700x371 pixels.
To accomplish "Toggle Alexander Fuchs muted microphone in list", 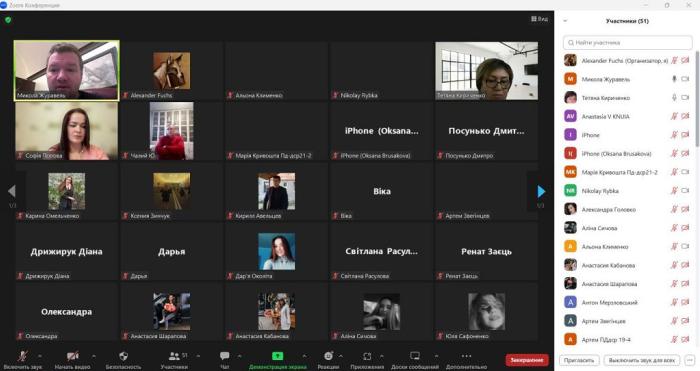I will pyautogui.click(x=675, y=60).
